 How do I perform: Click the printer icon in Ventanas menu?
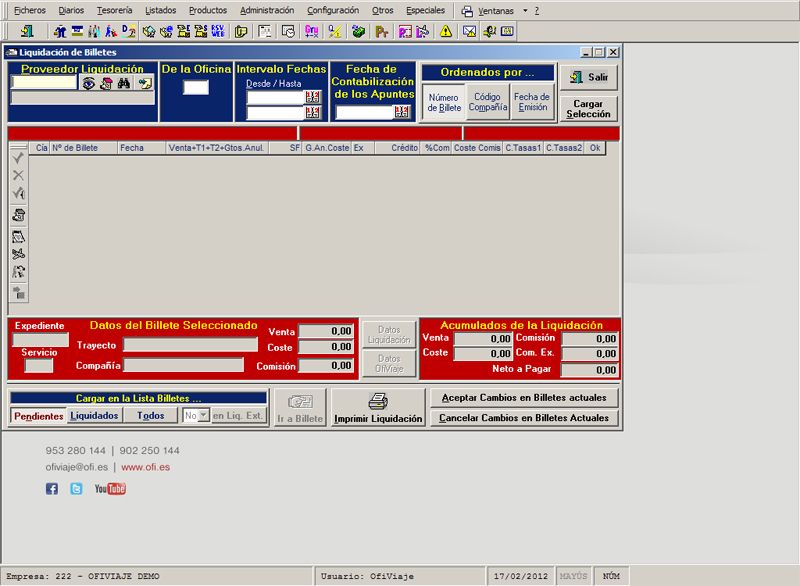pos(467,10)
